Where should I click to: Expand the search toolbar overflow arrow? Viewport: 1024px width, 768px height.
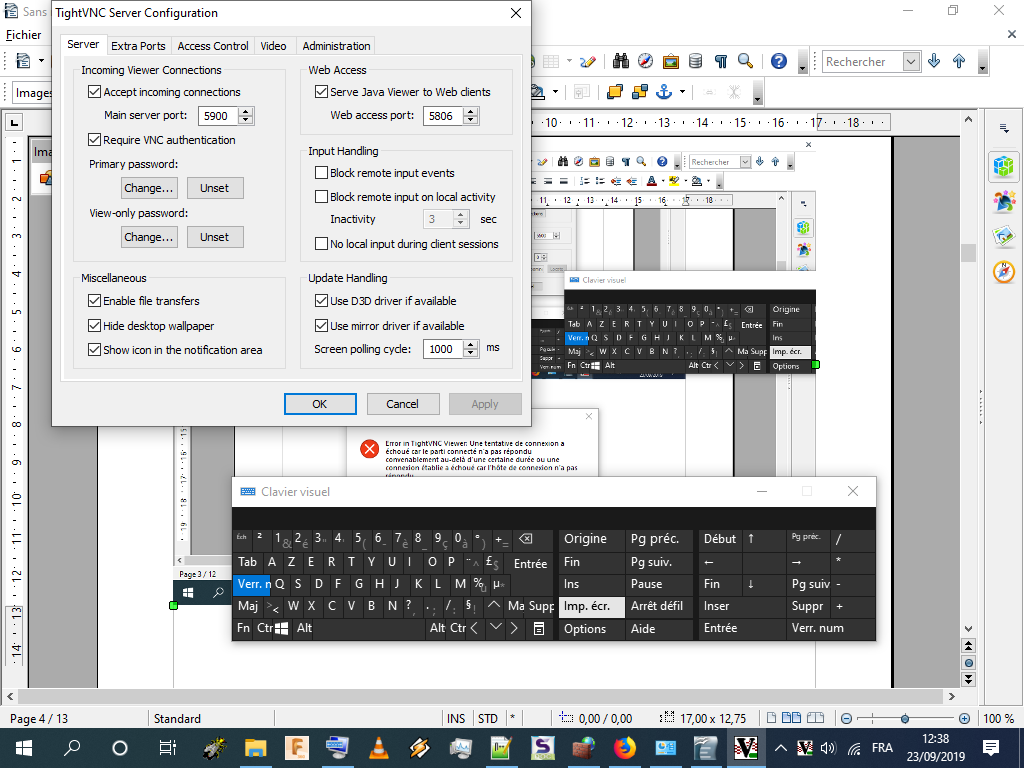click(982, 63)
